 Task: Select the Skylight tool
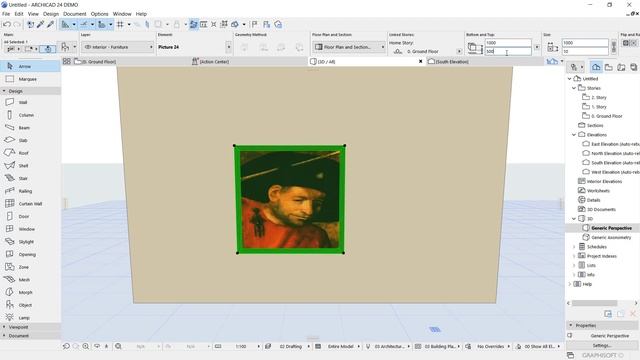pyautogui.click(x=30, y=242)
